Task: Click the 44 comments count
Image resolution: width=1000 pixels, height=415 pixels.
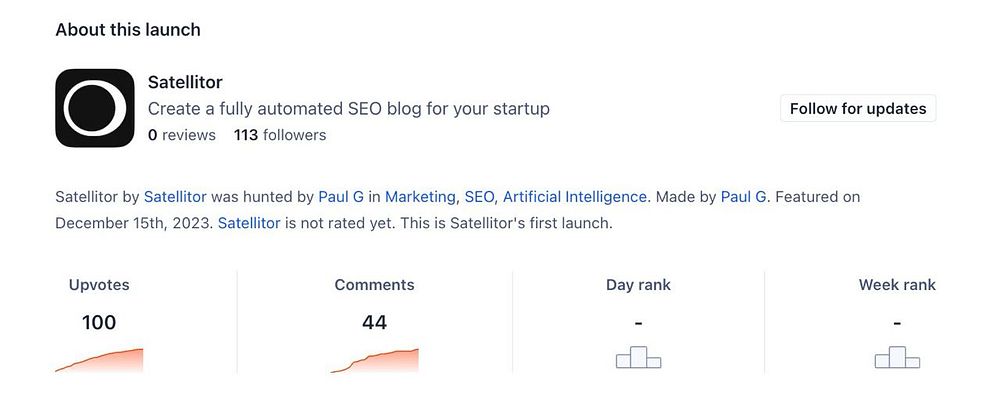Action: click(x=375, y=322)
